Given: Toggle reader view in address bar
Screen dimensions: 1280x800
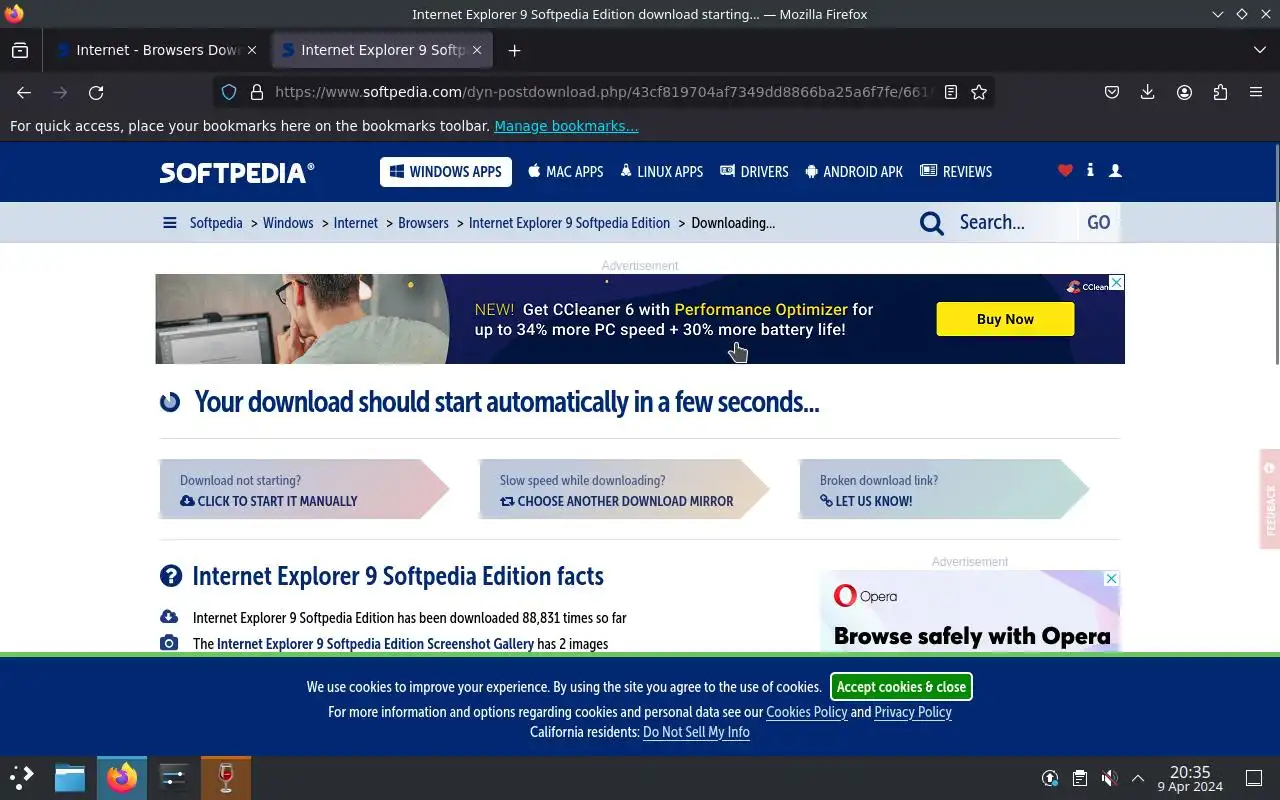Looking at the screenshot, I should (951, 92).
